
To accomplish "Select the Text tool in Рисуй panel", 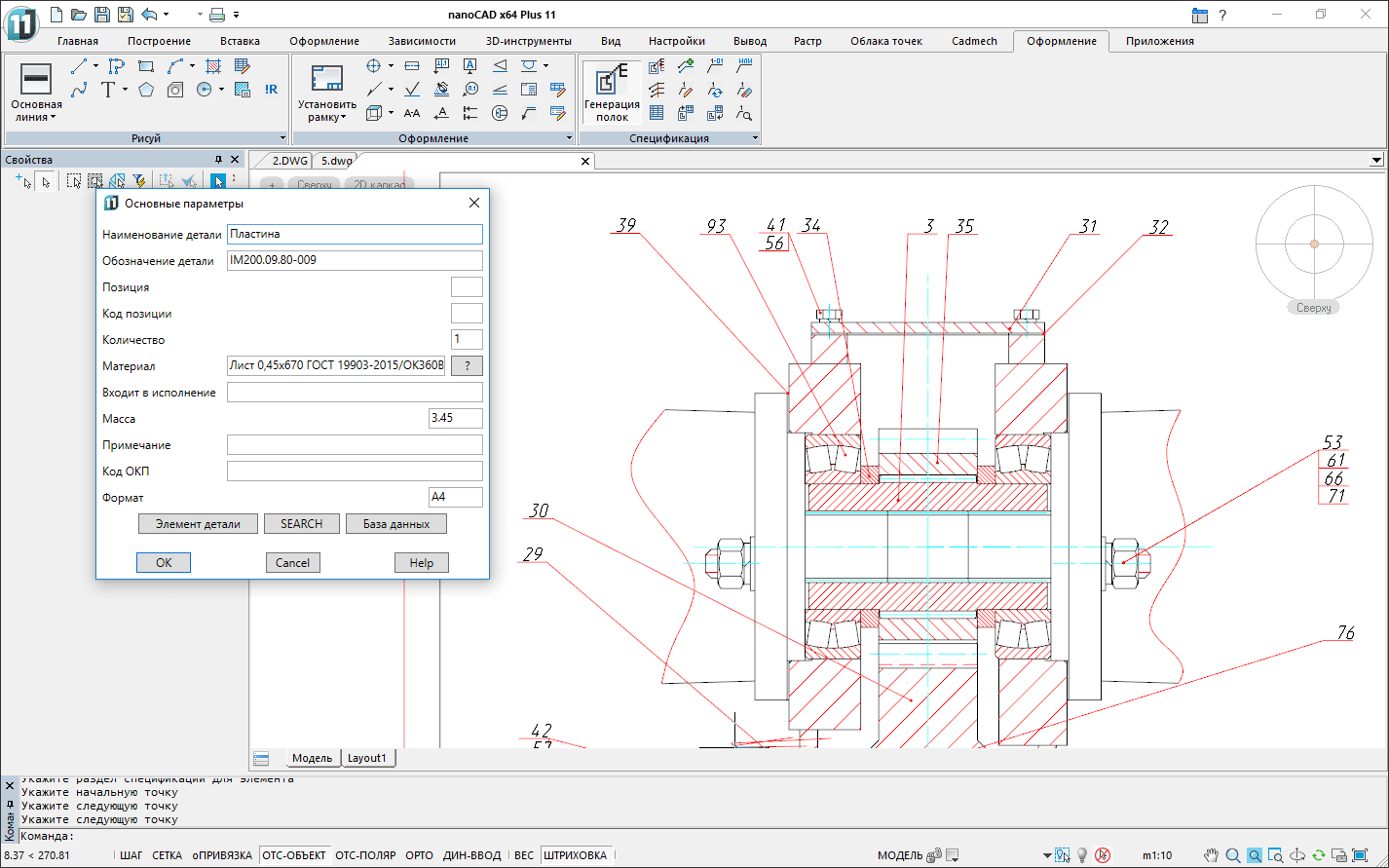I will point(108,90).
